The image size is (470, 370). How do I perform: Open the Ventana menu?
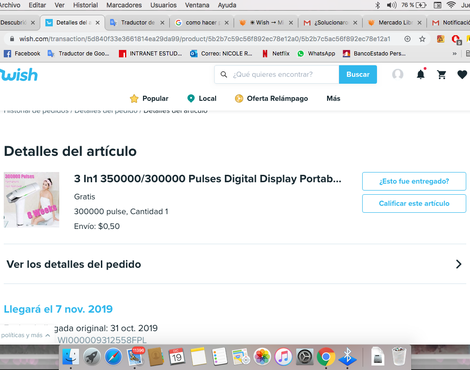pos(197,5)
